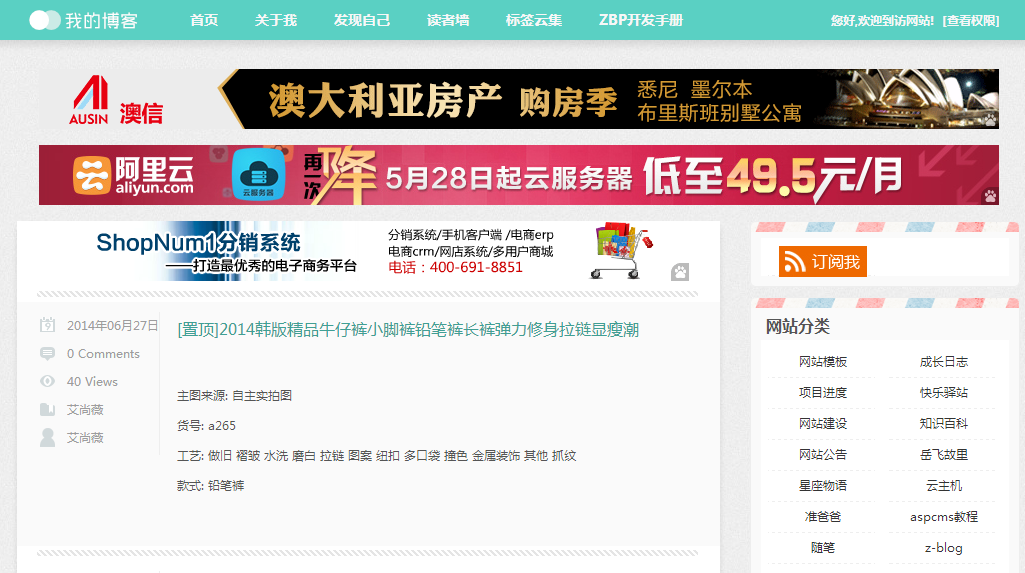Open the 关于我 navigation page
The height and width of the screenshot is (573, 1025).
276,20
